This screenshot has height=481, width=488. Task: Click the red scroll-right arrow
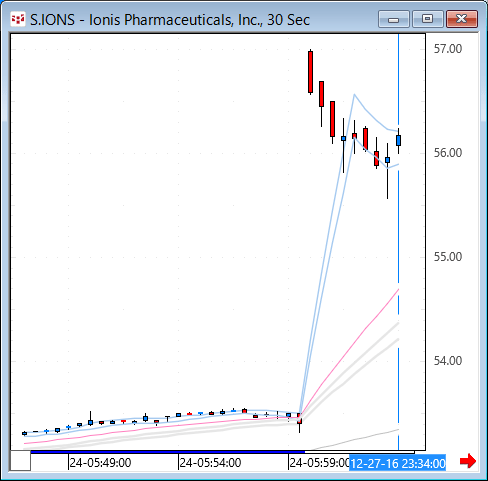tap(468, 461)
